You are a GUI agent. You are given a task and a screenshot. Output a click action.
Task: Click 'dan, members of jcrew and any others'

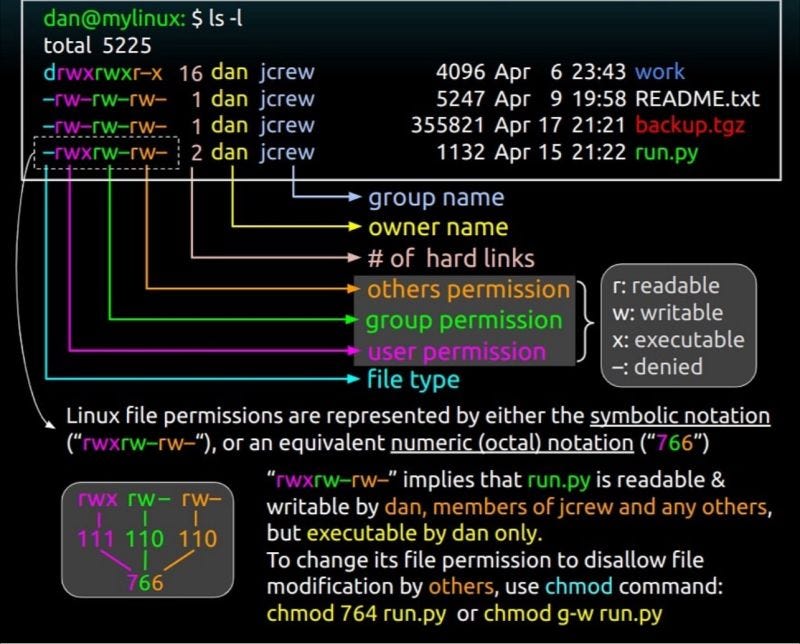(x=577, y=507)
